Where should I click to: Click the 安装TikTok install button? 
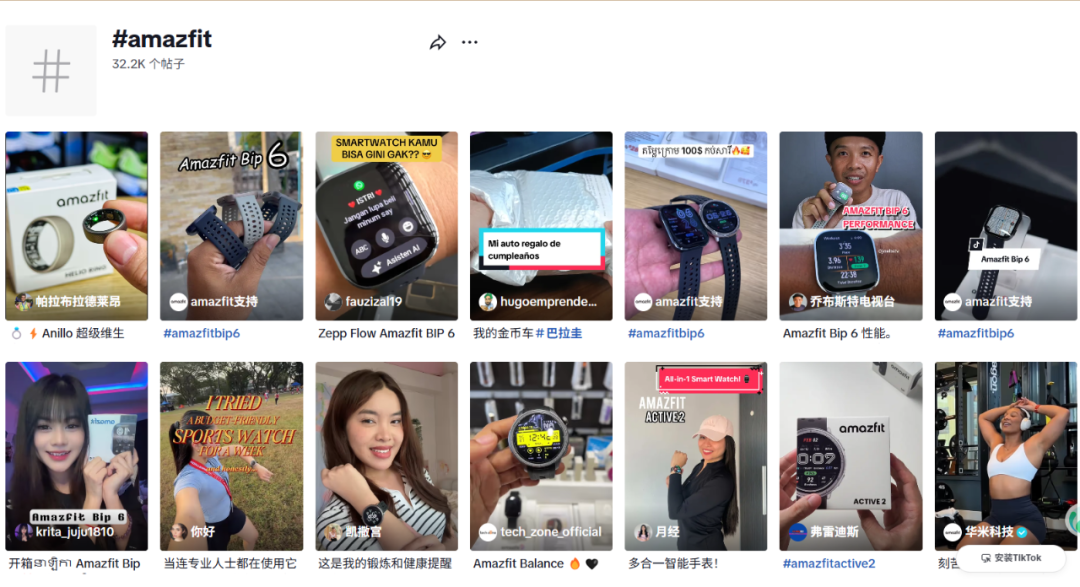(1011, 558)
